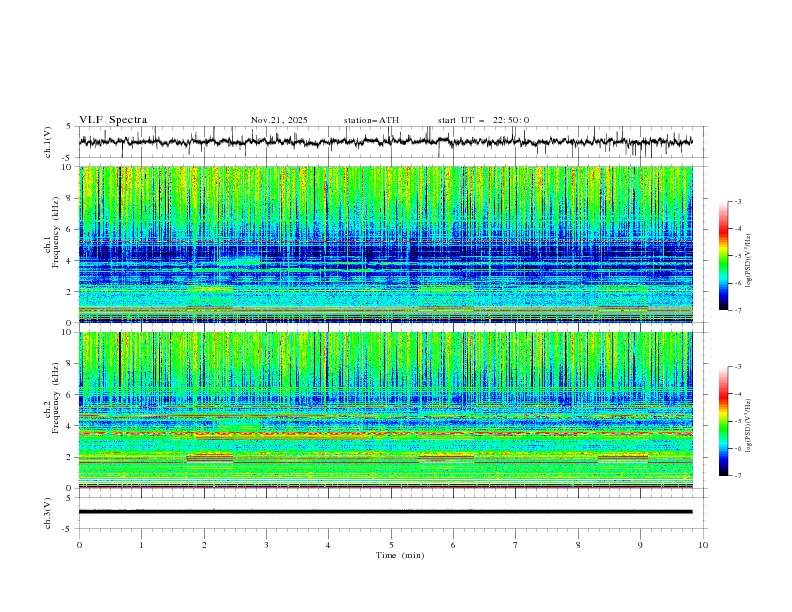
Task: Click time axis tick label "1"
Action: [x=141, y=545]
